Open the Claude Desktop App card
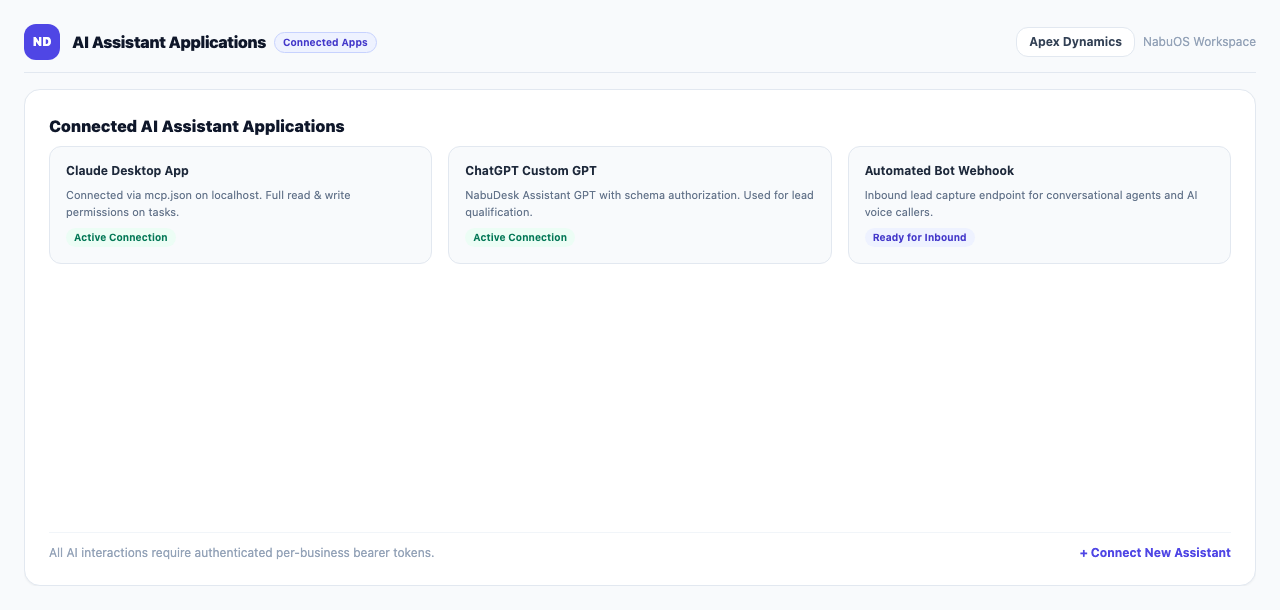Image resolution: width=1280 pixels, height=610 pixels. 240,205
